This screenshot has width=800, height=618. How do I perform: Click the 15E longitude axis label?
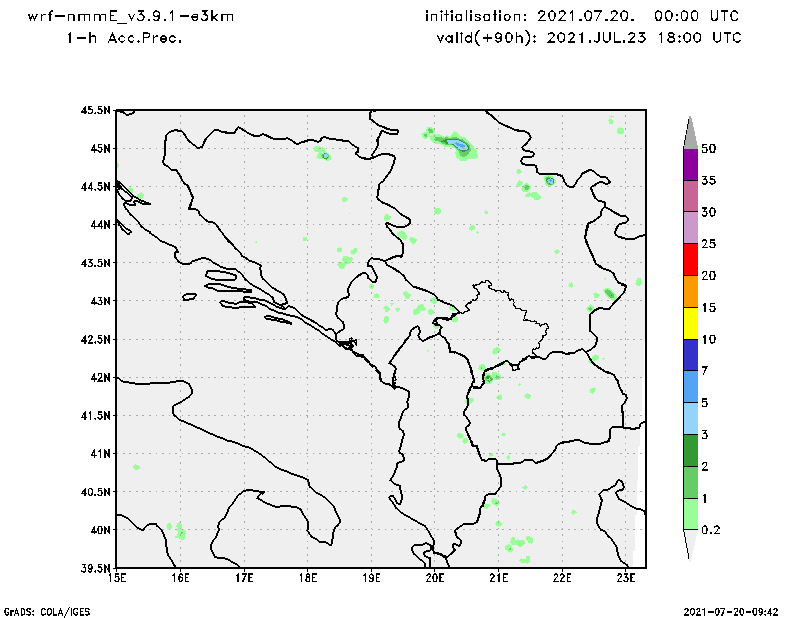pos(117,578)
